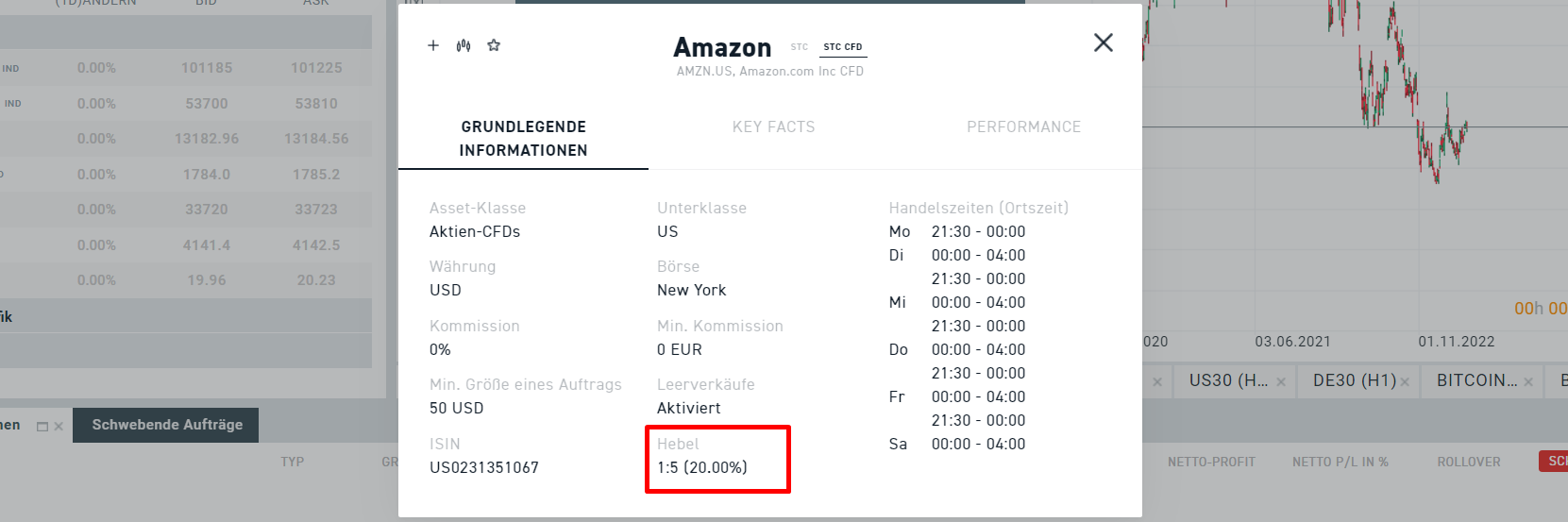The height and width of the screenshot is (522, 1568).
Task: Switch to the Key Facts tab
Action: (x=774, y=126)
